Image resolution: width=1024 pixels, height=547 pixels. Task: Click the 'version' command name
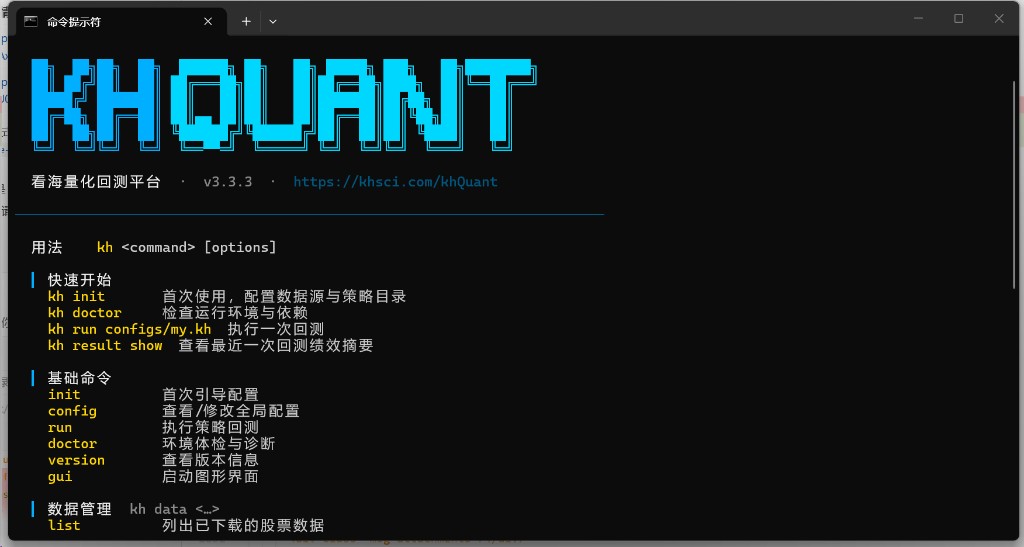(76, 460)
